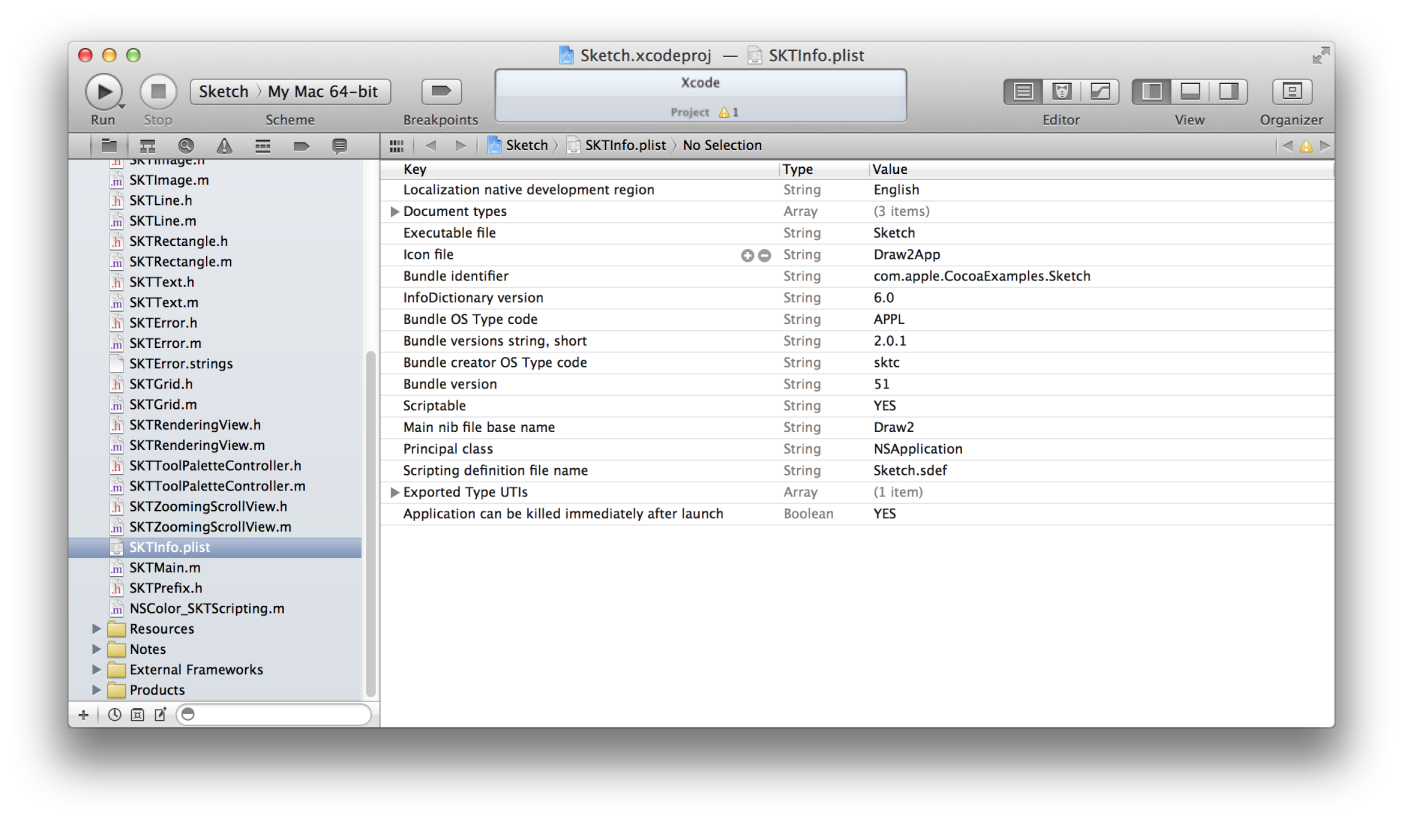Open the Organizer window
The width and height of the screenshot is (1403, 822).
tap(1291, 92)
